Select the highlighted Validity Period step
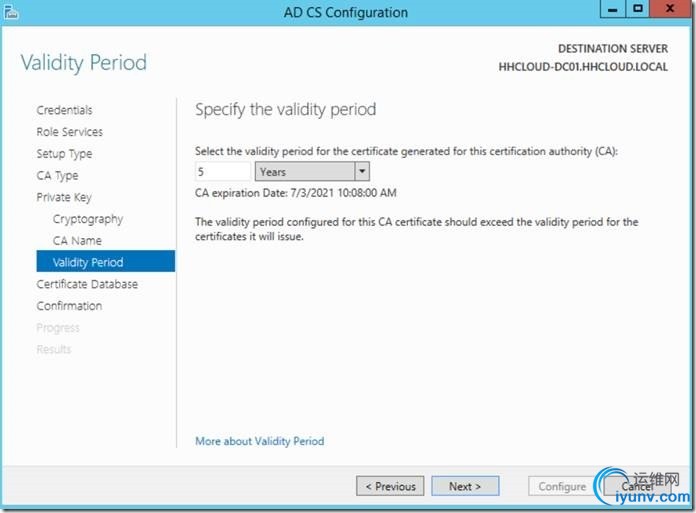The height and width of the screenshot is (513, 696). (x=88, y=262)
